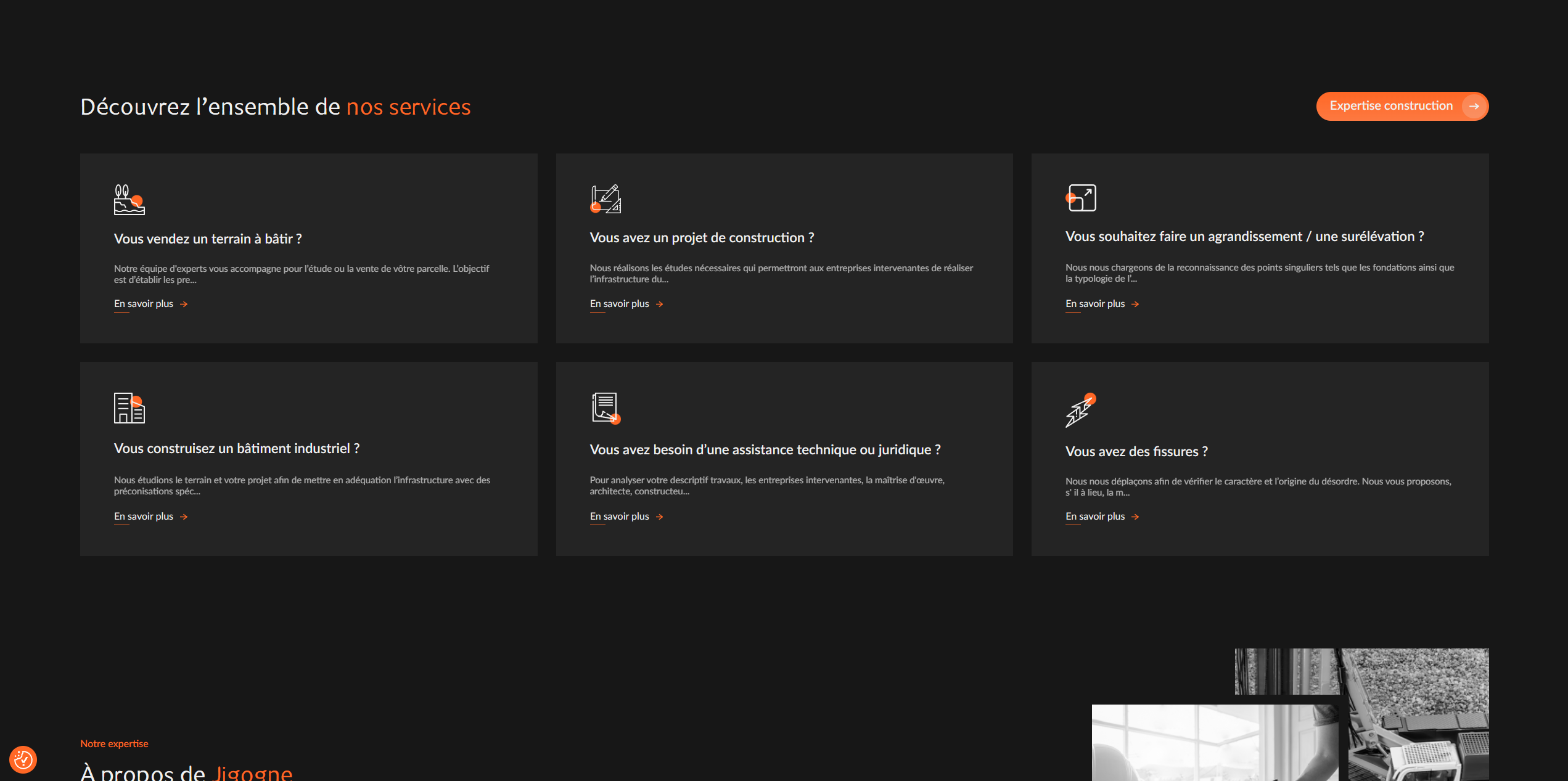Click description starting Pour analyser votre descriptif travaux

click(x=767, y=486)
